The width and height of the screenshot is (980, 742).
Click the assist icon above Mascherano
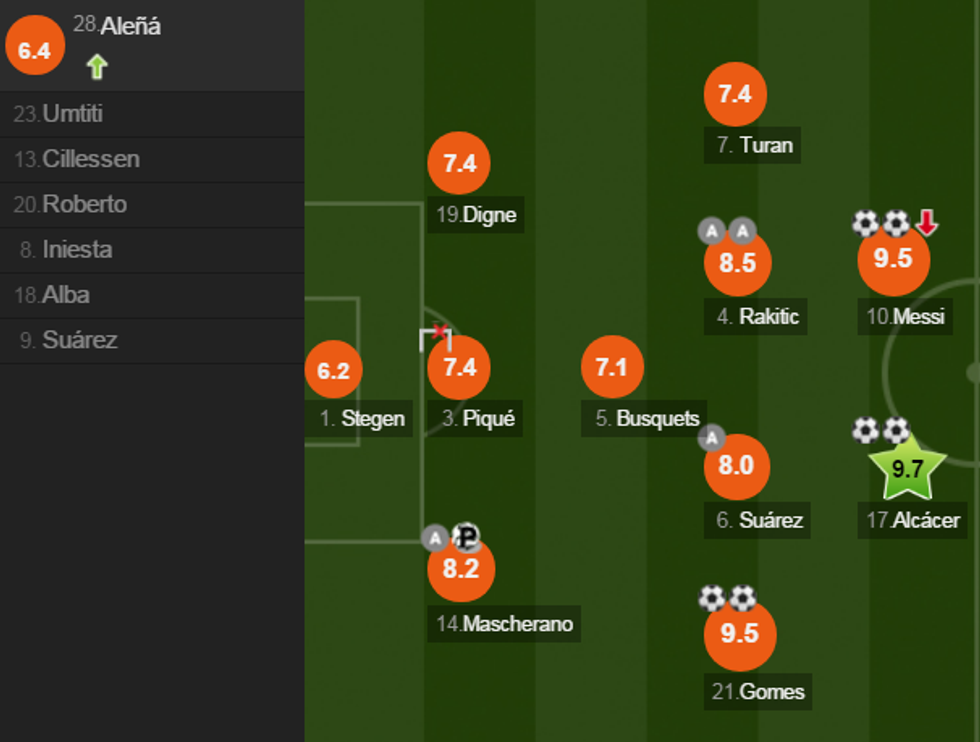point(435,539)
